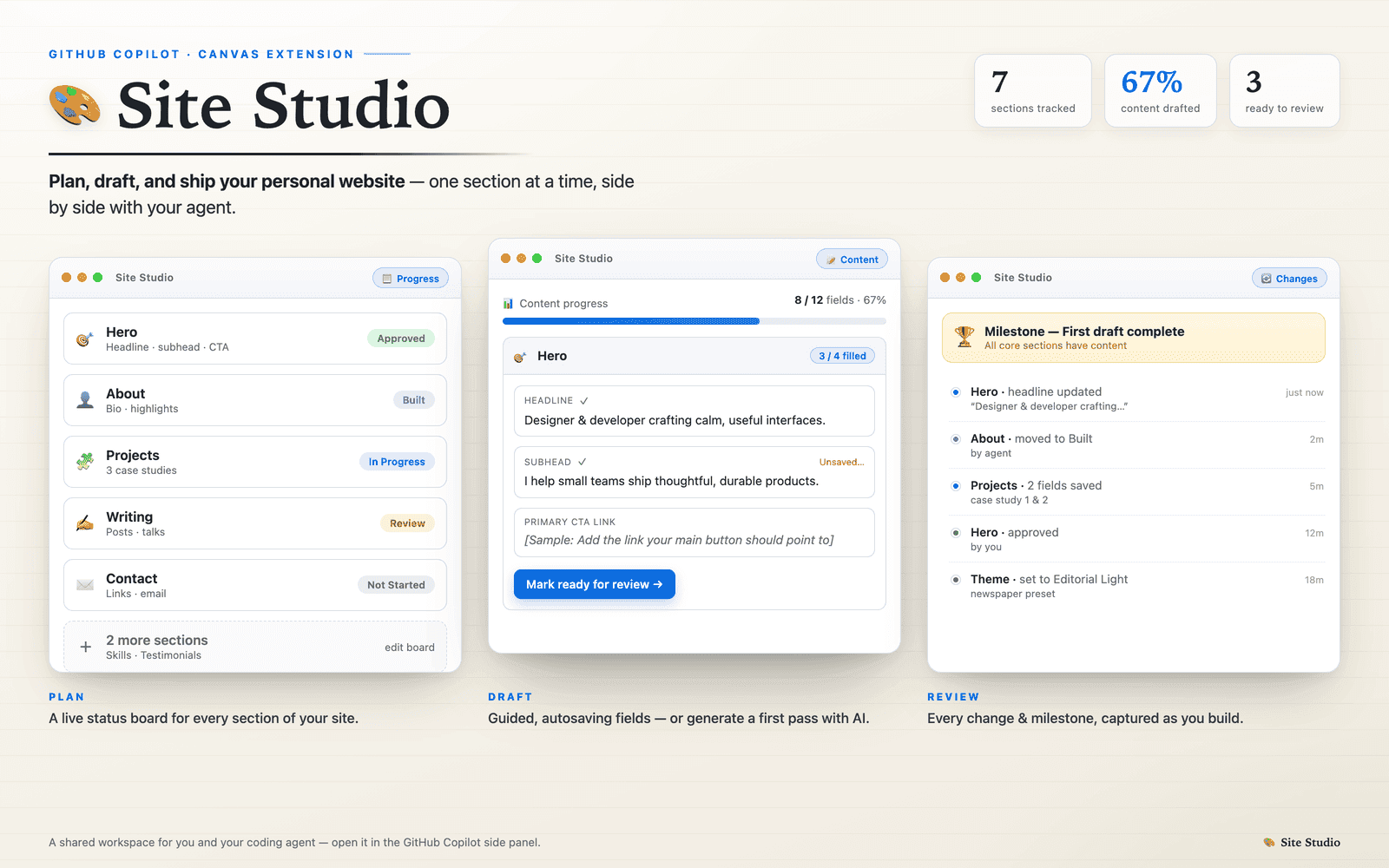
Task: Click the Milestone trophy icon
Action: (964, 337)
